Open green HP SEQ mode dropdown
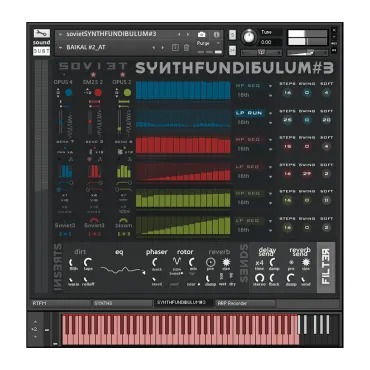Image resolution: width=370 pixels, height=370 pixels. click(270, 194)
